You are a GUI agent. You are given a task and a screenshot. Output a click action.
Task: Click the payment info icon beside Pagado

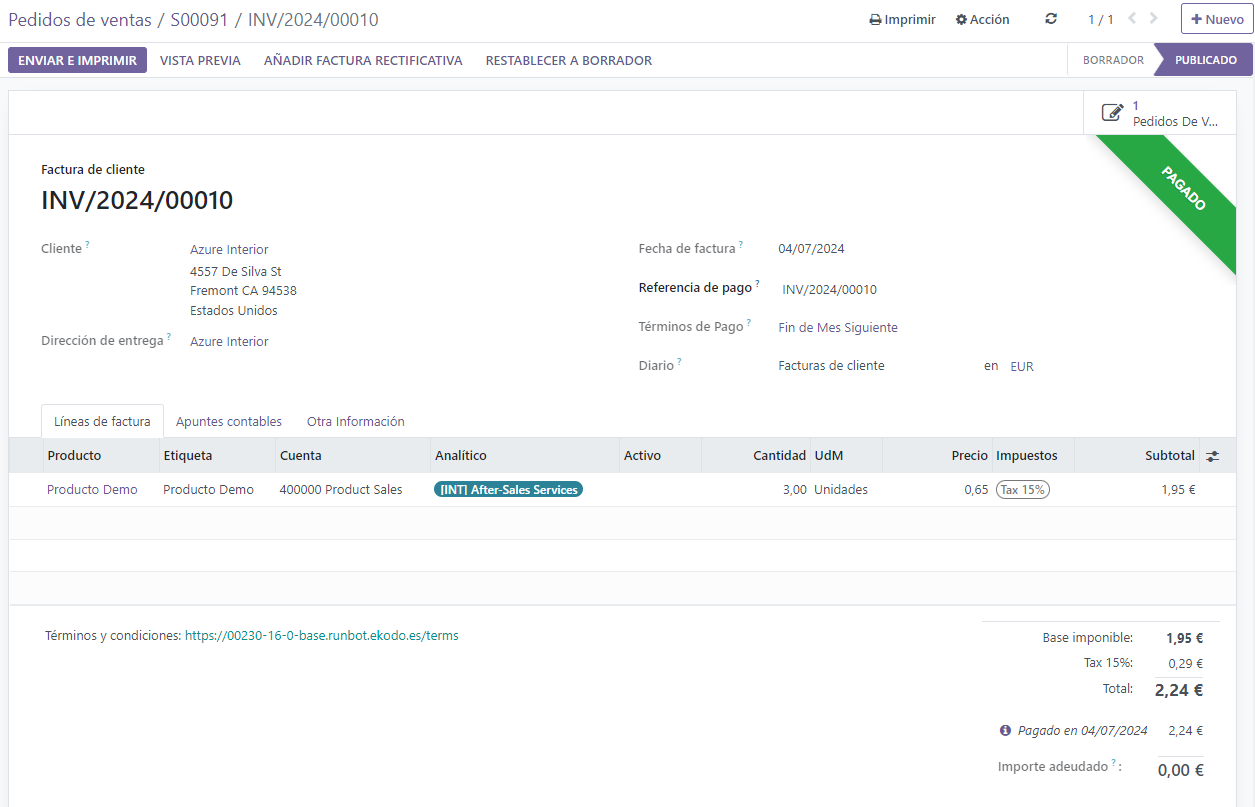coord(1005,731)
